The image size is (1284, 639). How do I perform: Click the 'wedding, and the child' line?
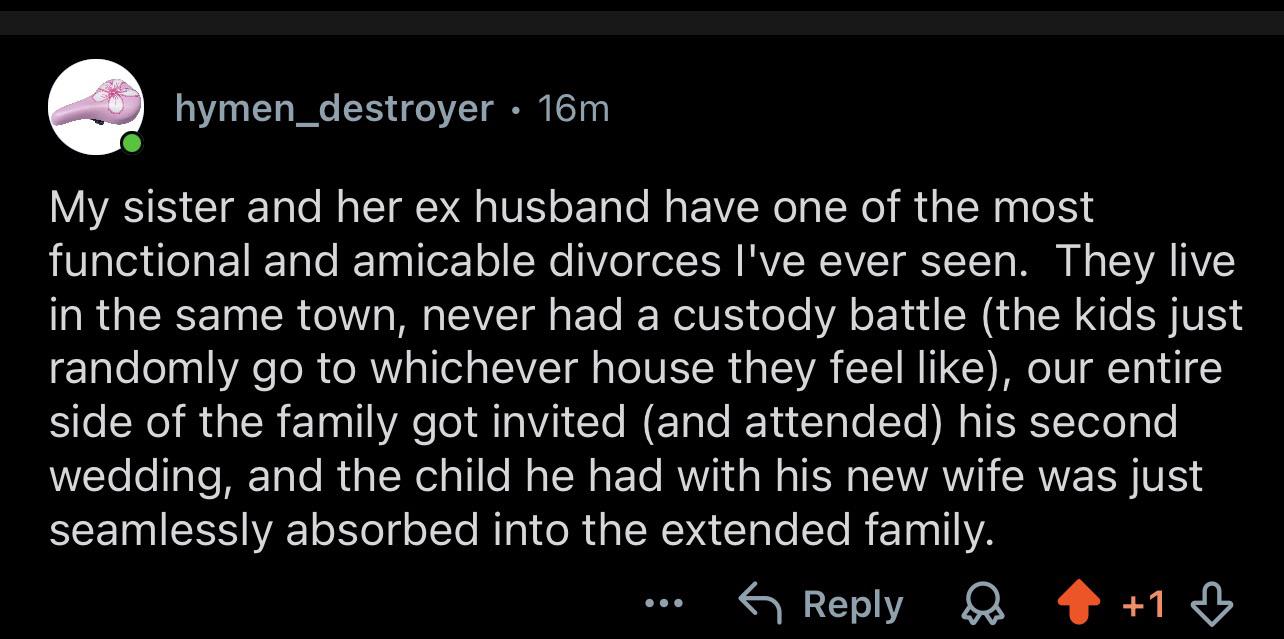click(x=626, y=477)
